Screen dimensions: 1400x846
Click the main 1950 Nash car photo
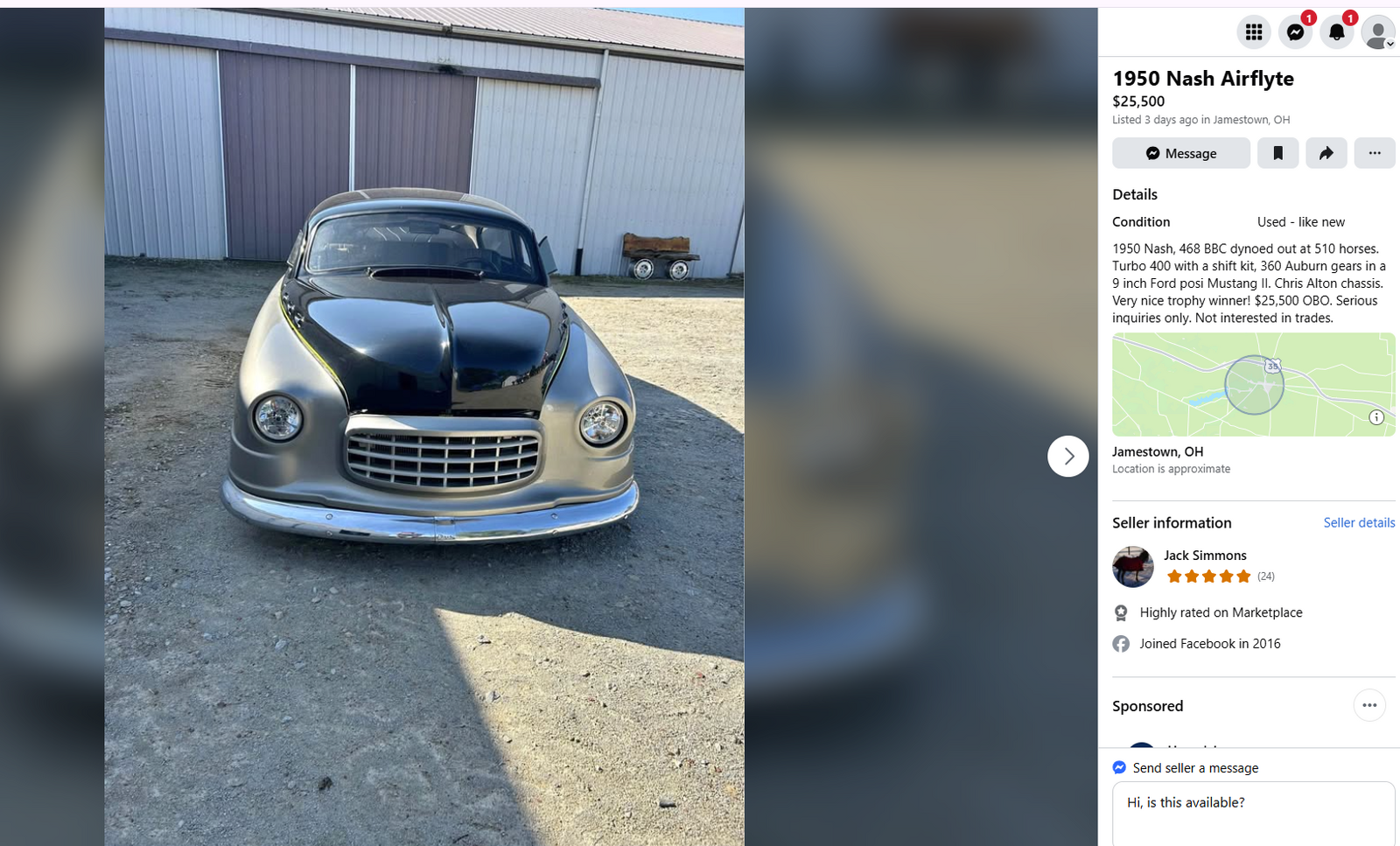click(x=424, y=427)
